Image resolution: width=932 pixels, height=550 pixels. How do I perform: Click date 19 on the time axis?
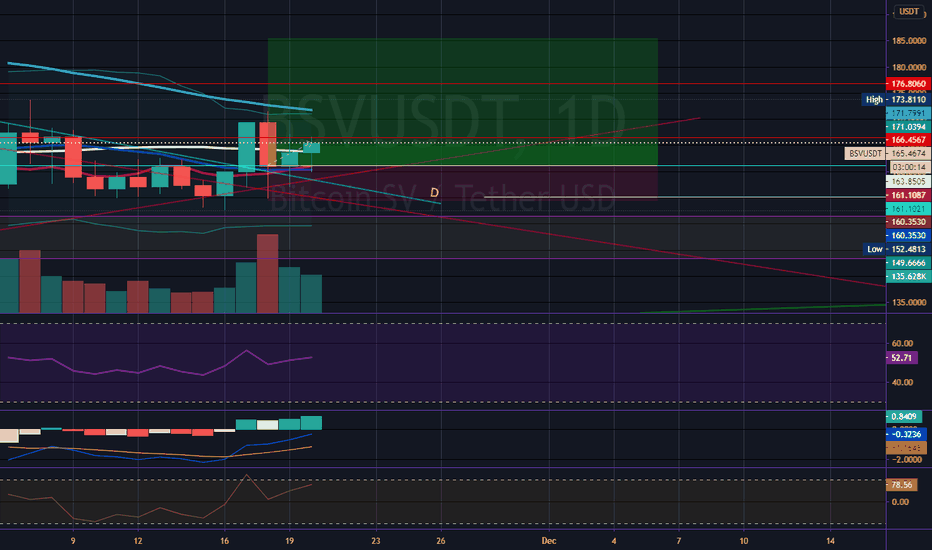coord(289,540)
